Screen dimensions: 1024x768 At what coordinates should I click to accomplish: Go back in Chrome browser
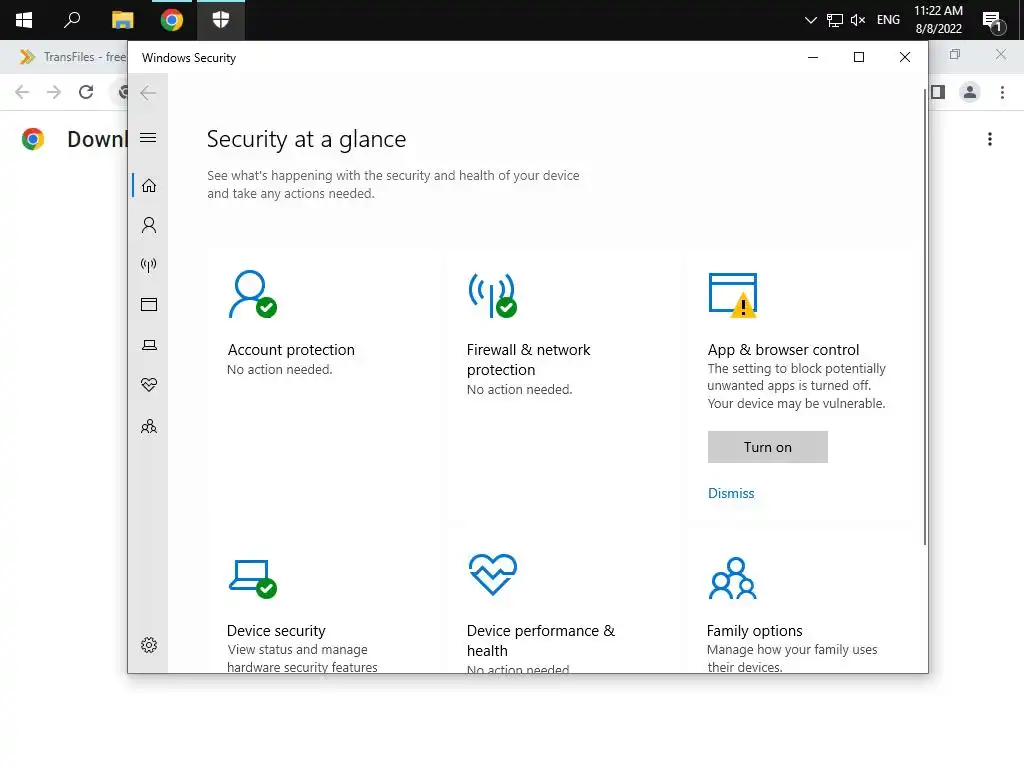tap(22, 93)
